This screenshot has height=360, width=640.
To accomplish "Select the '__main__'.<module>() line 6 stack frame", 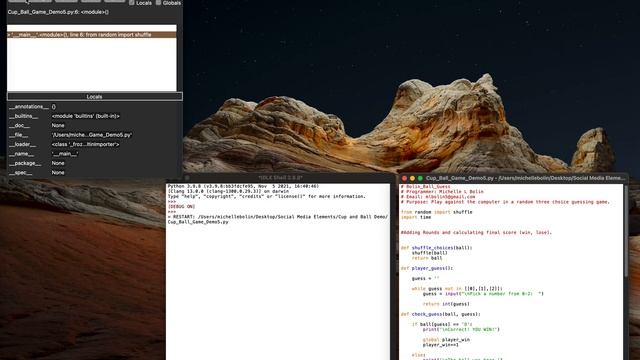I will tap(92, 35).
